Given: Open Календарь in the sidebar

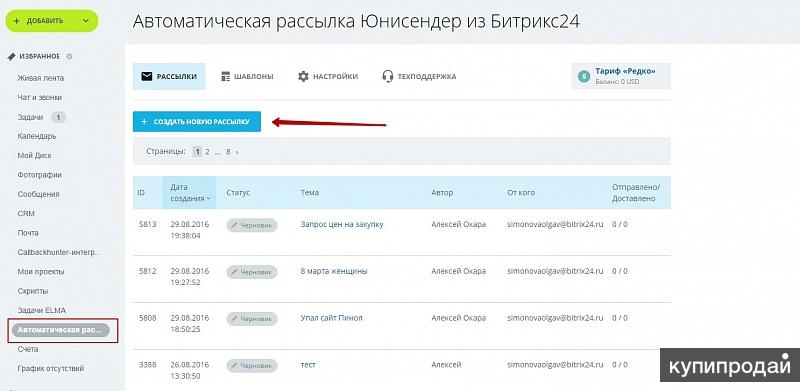Looking at the screenshot, I should click(37, 136).
